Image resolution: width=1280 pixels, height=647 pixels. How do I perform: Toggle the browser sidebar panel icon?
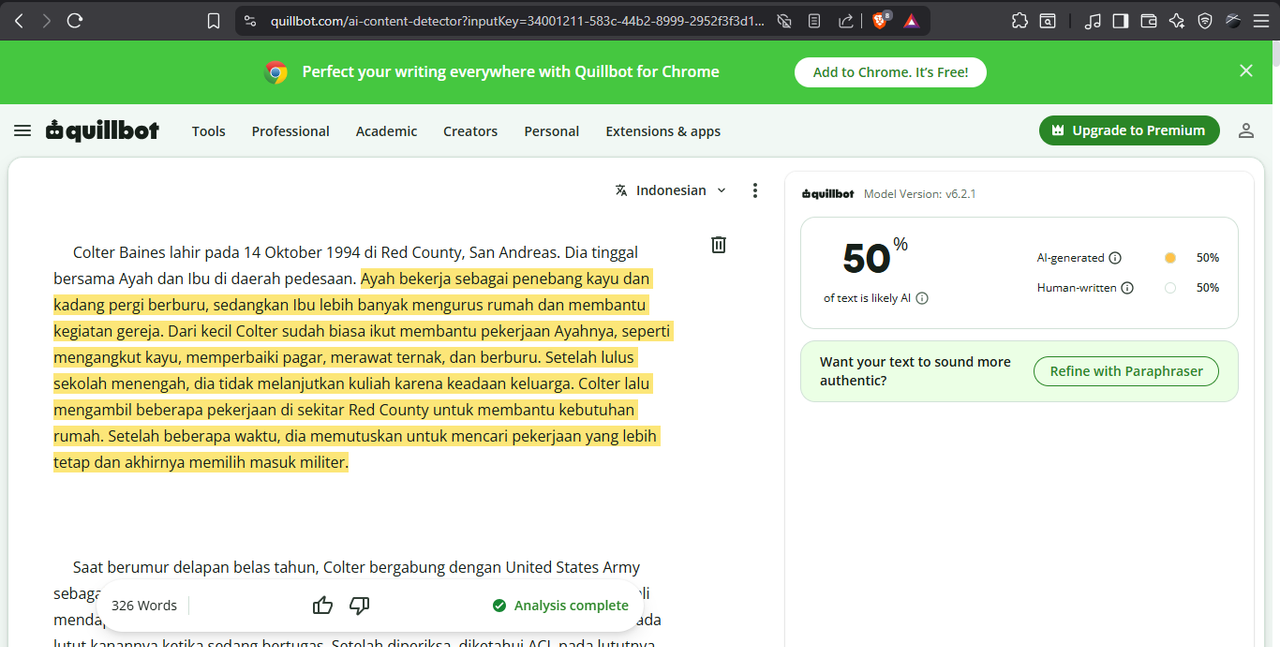(x=1121, y=20)
